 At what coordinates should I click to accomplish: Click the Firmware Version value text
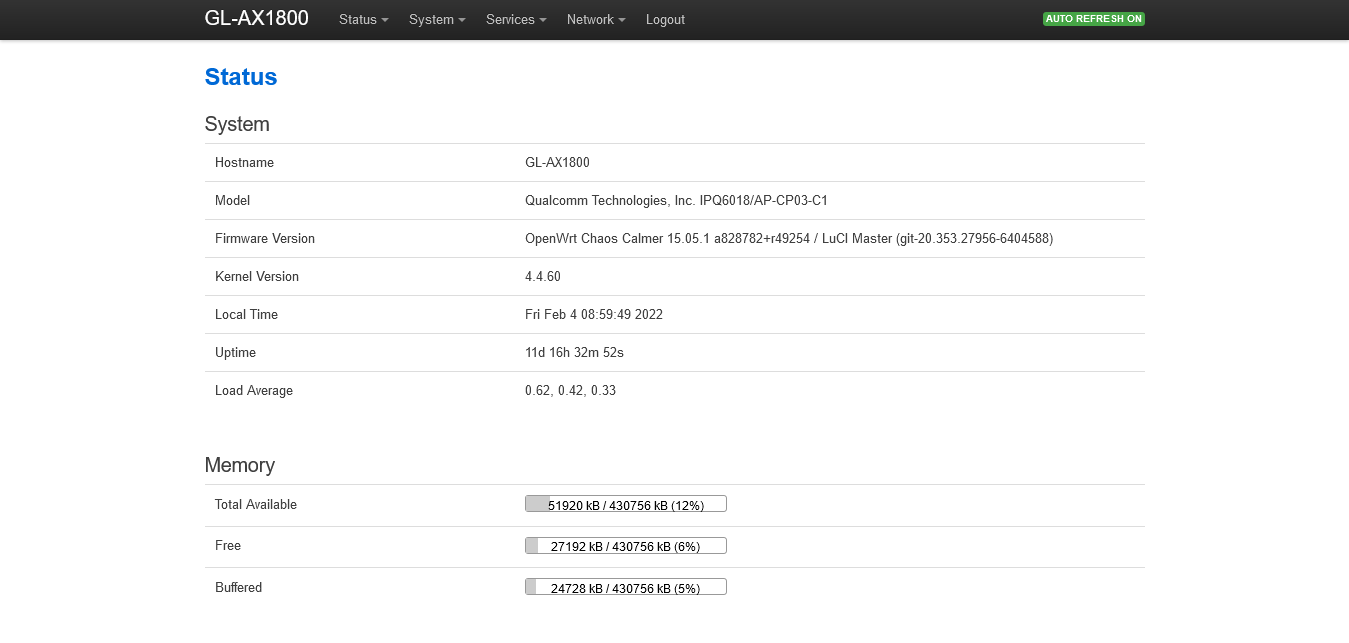coord(788,239)
